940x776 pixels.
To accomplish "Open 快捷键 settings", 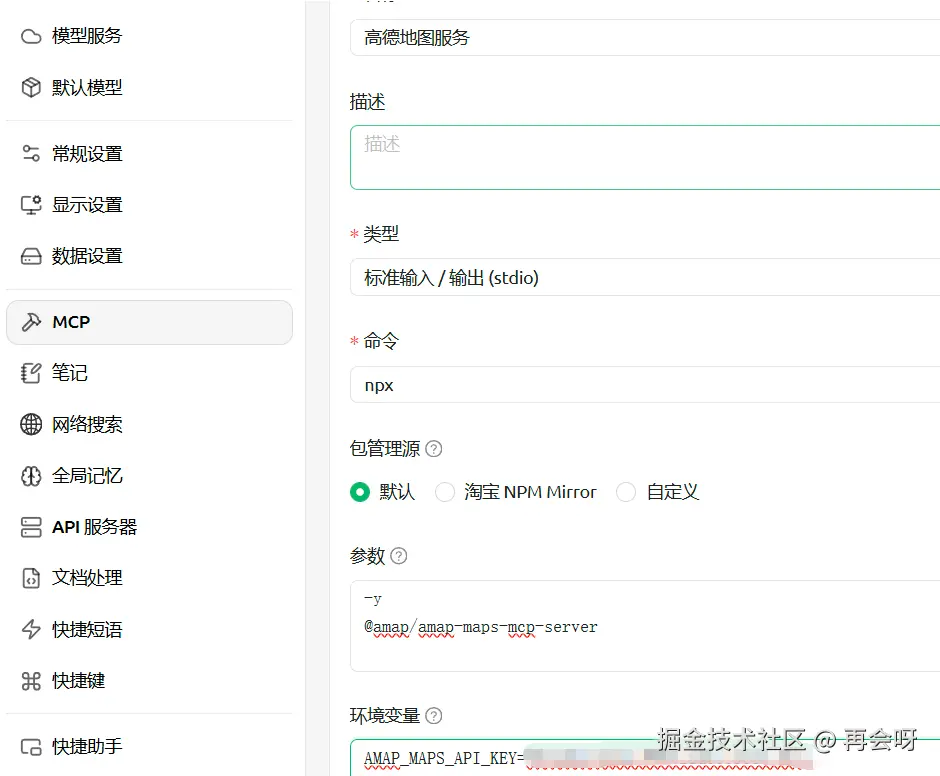I will [149, 681].
